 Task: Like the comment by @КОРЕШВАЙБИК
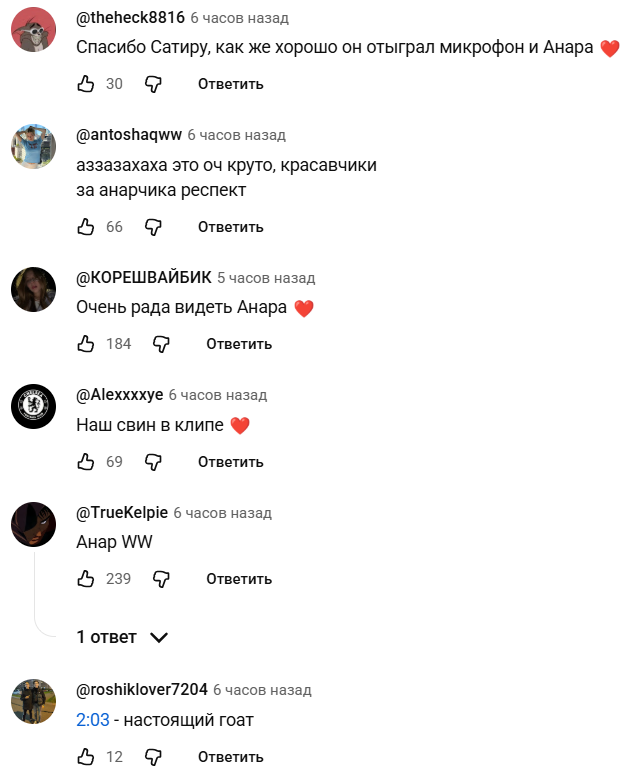click(x=86, y=344)
